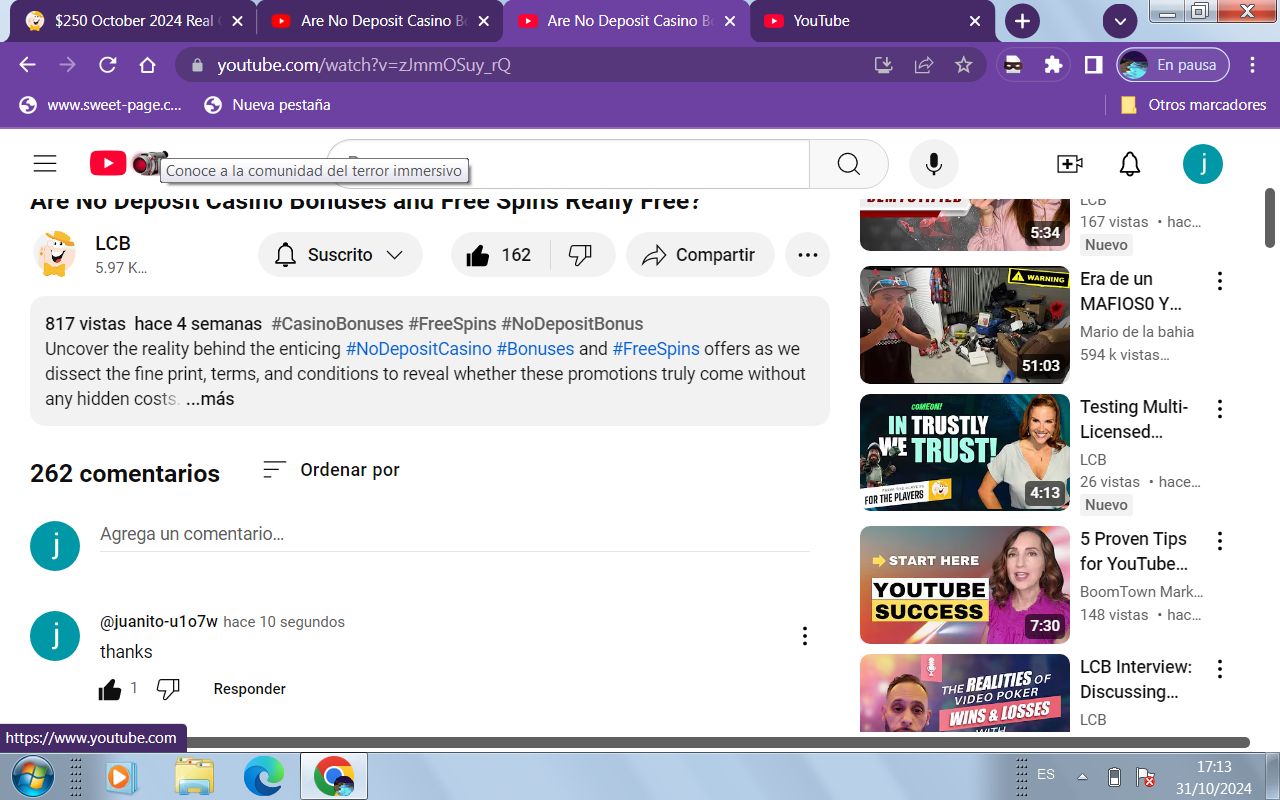Open options for 5 Proven Tips video

1219,541
